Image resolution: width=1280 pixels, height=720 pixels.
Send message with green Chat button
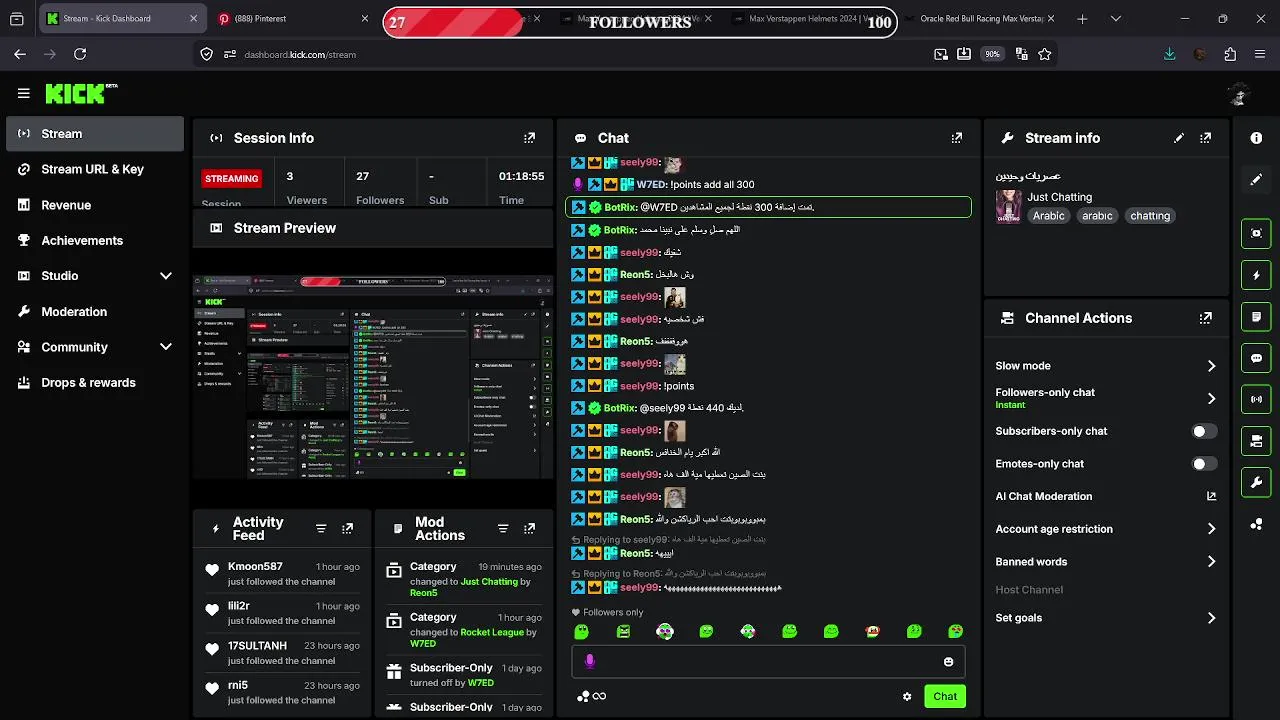coord(945,696)
